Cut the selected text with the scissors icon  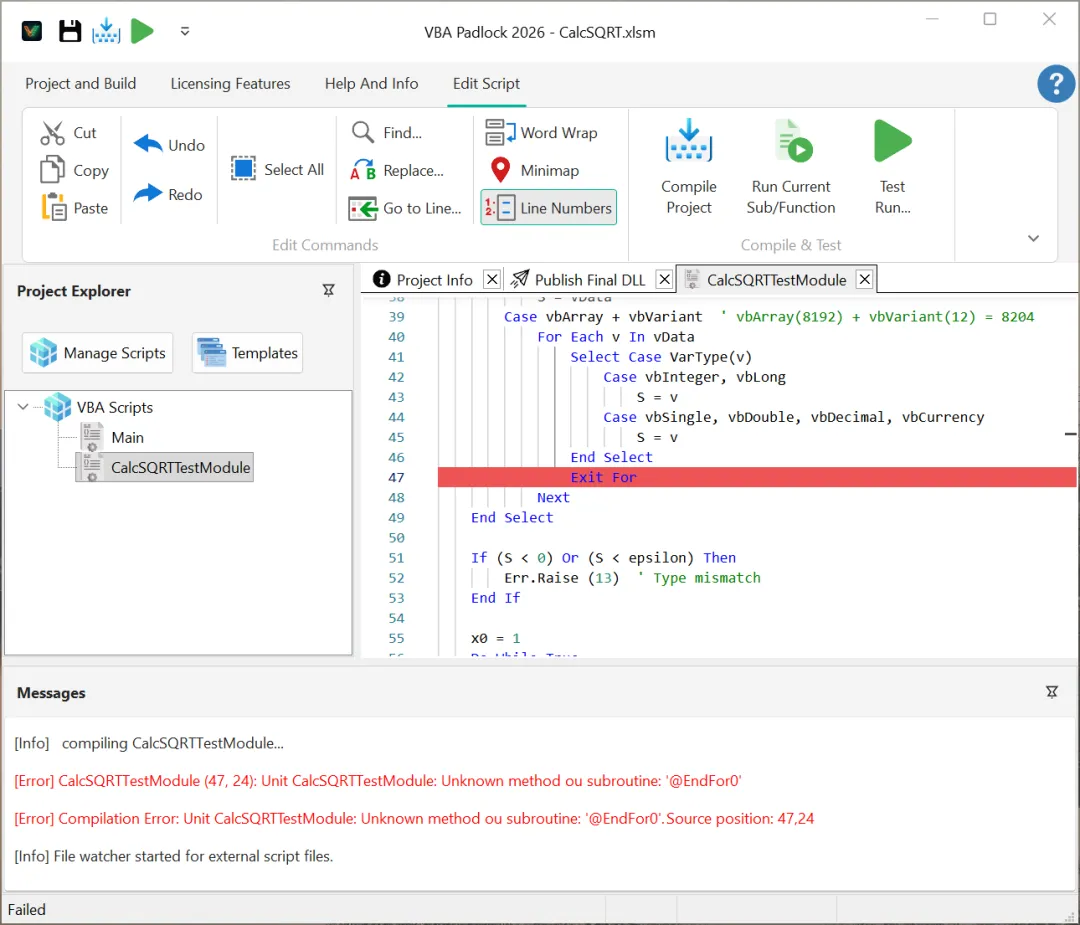click(68, 133)
